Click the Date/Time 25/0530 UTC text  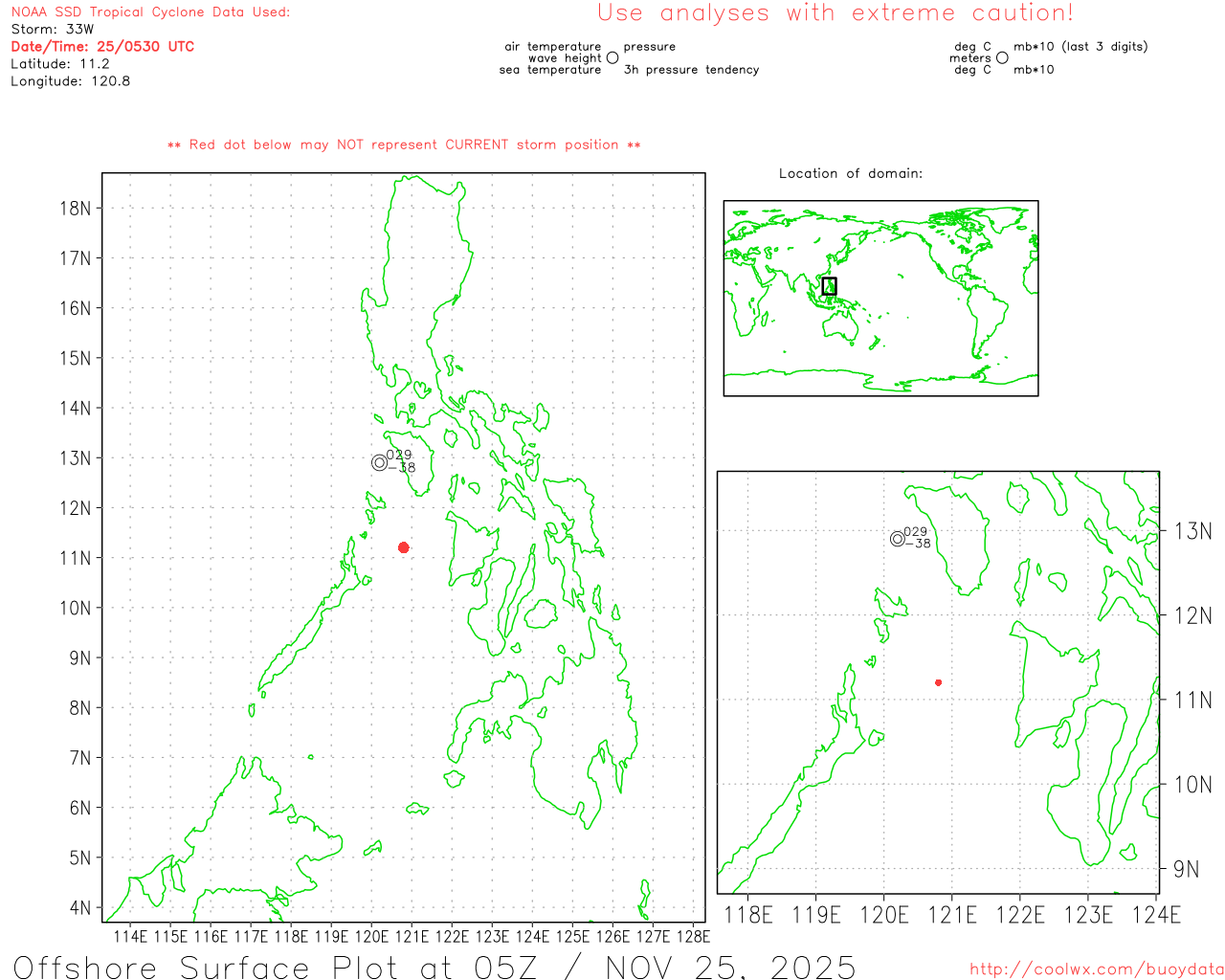tap(102, 46)
